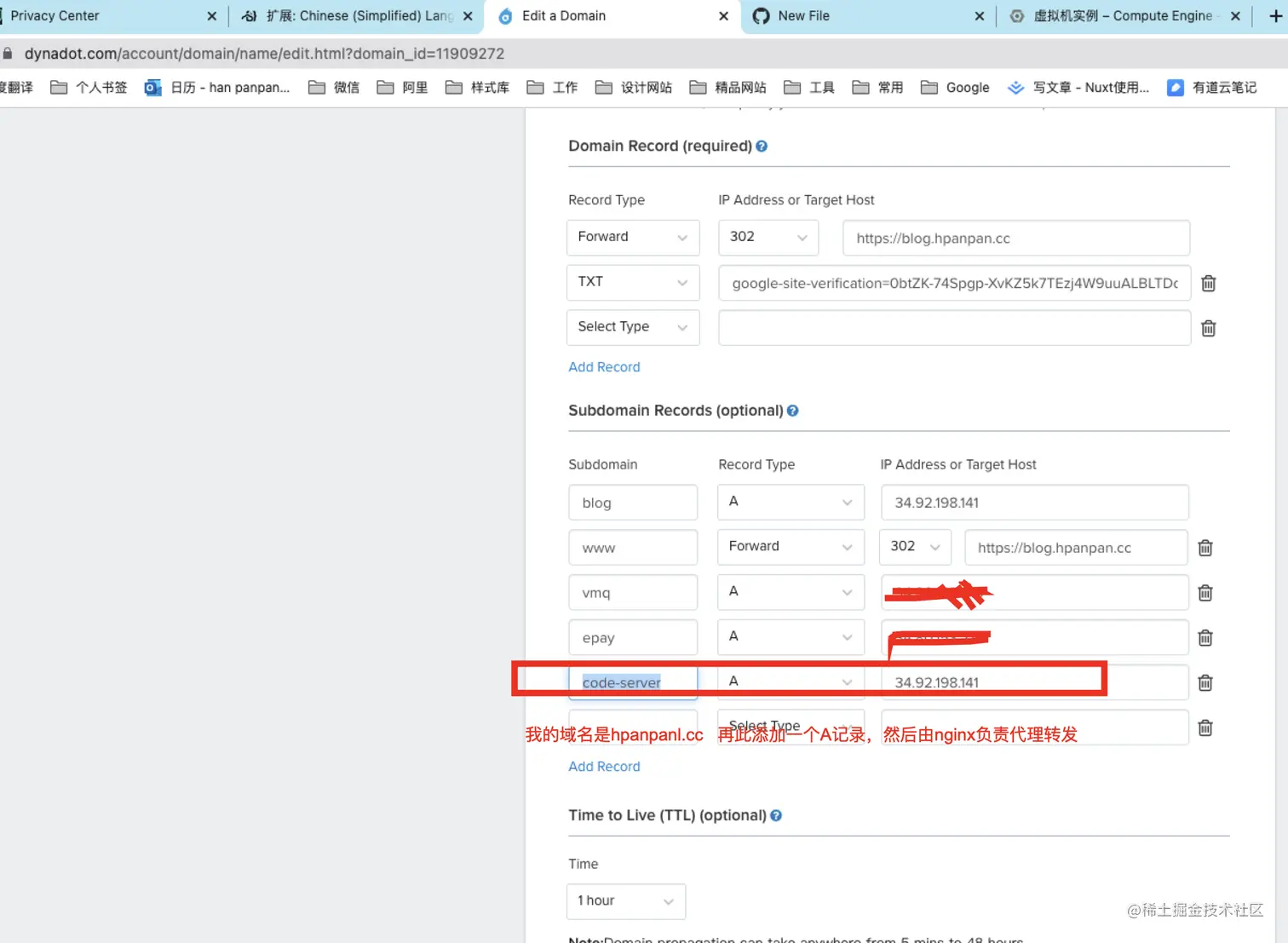Open the 精品网站 bookmark folder

pyautogui.click(x=728, y=88)
